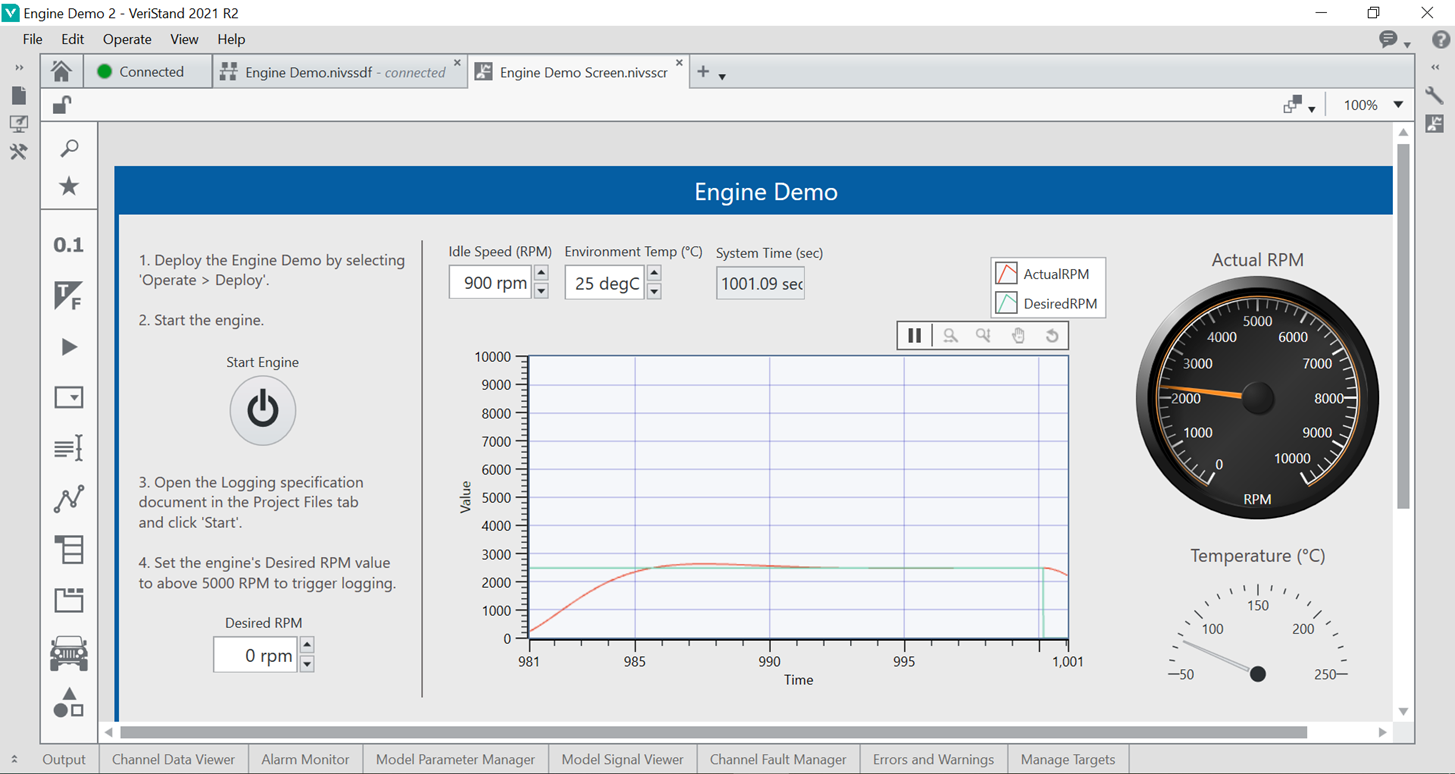1455x774 pixels.
Task: Open the Channel Data Viewer tab
Action: tap(173, 759)
